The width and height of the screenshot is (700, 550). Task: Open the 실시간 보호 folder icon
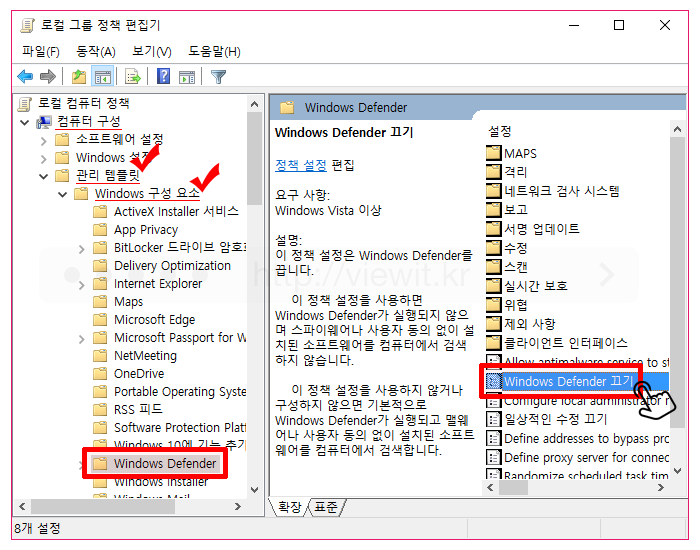[493, 286]
